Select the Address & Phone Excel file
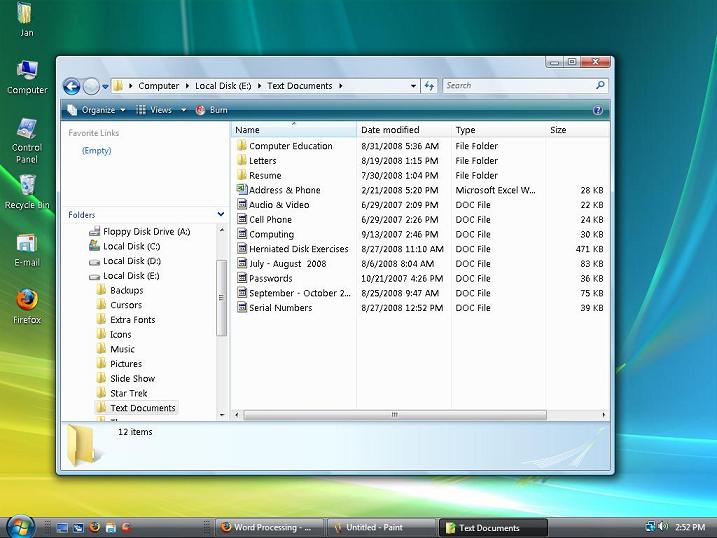This screenshot has width=717, height=538. click(x=284, y=190)
